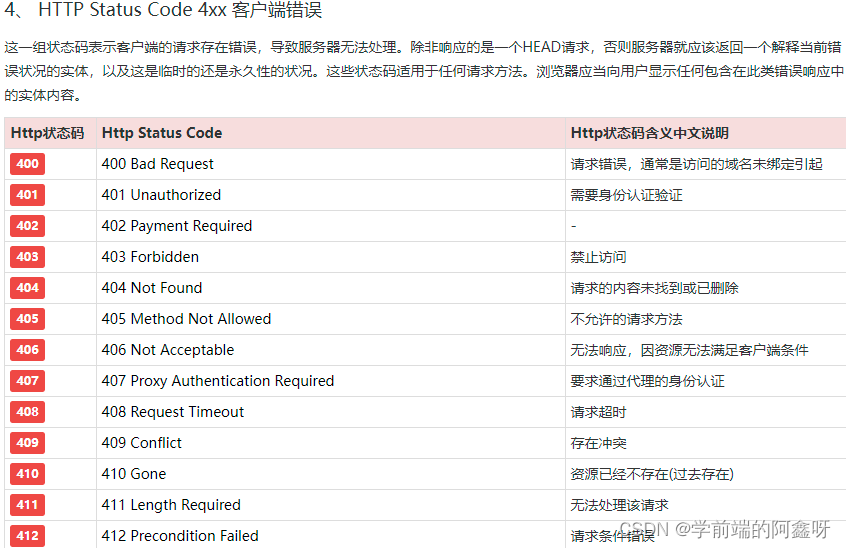The height and width of the screenshot is (548, 846).
Task: Click the '409 Conflict' cell
Action: [330, 443]
